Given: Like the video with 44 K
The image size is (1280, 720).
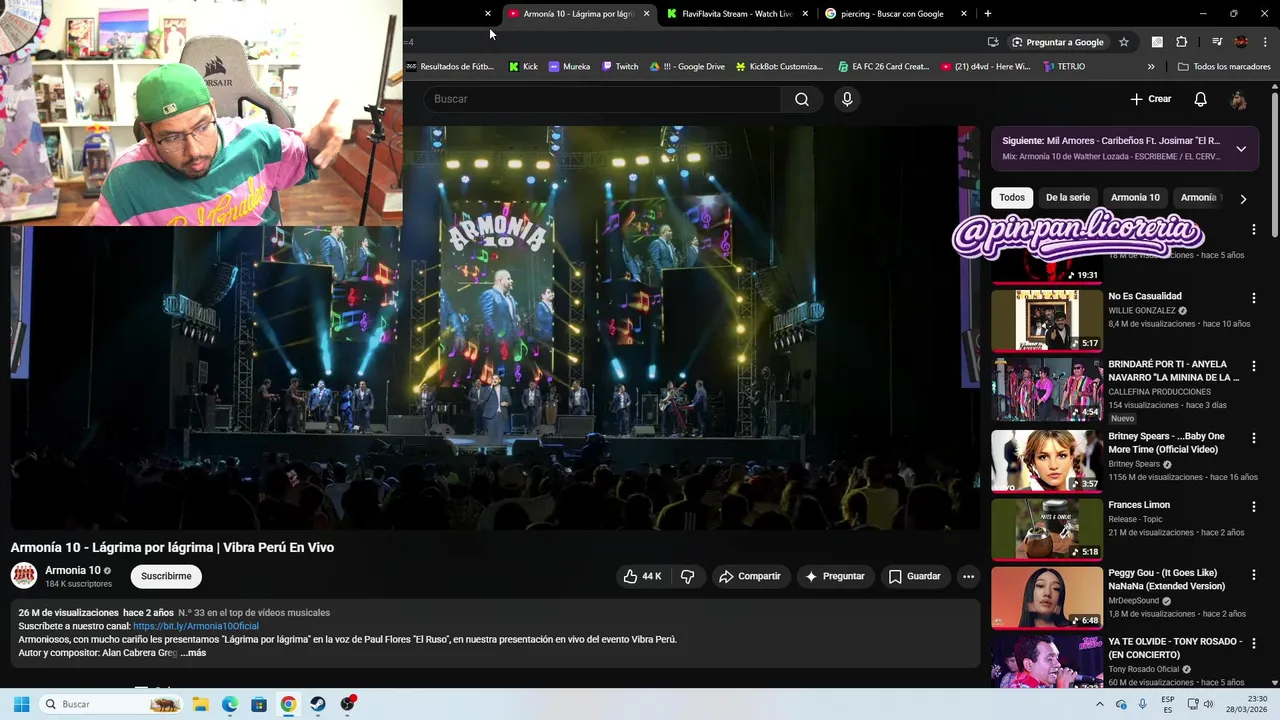Looking at the screenshot, I should tap(642, 576).
